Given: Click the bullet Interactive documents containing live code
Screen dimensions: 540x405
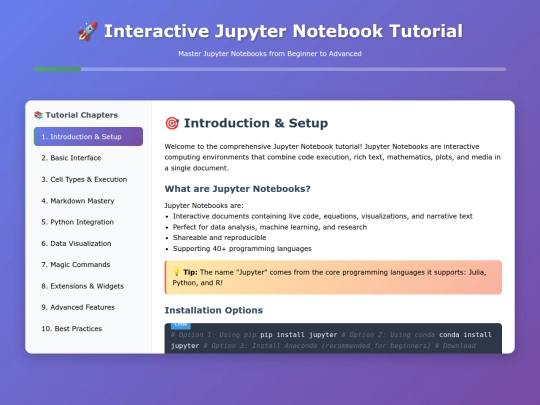Looking at the screenshot, I should (x=323, y=216).
